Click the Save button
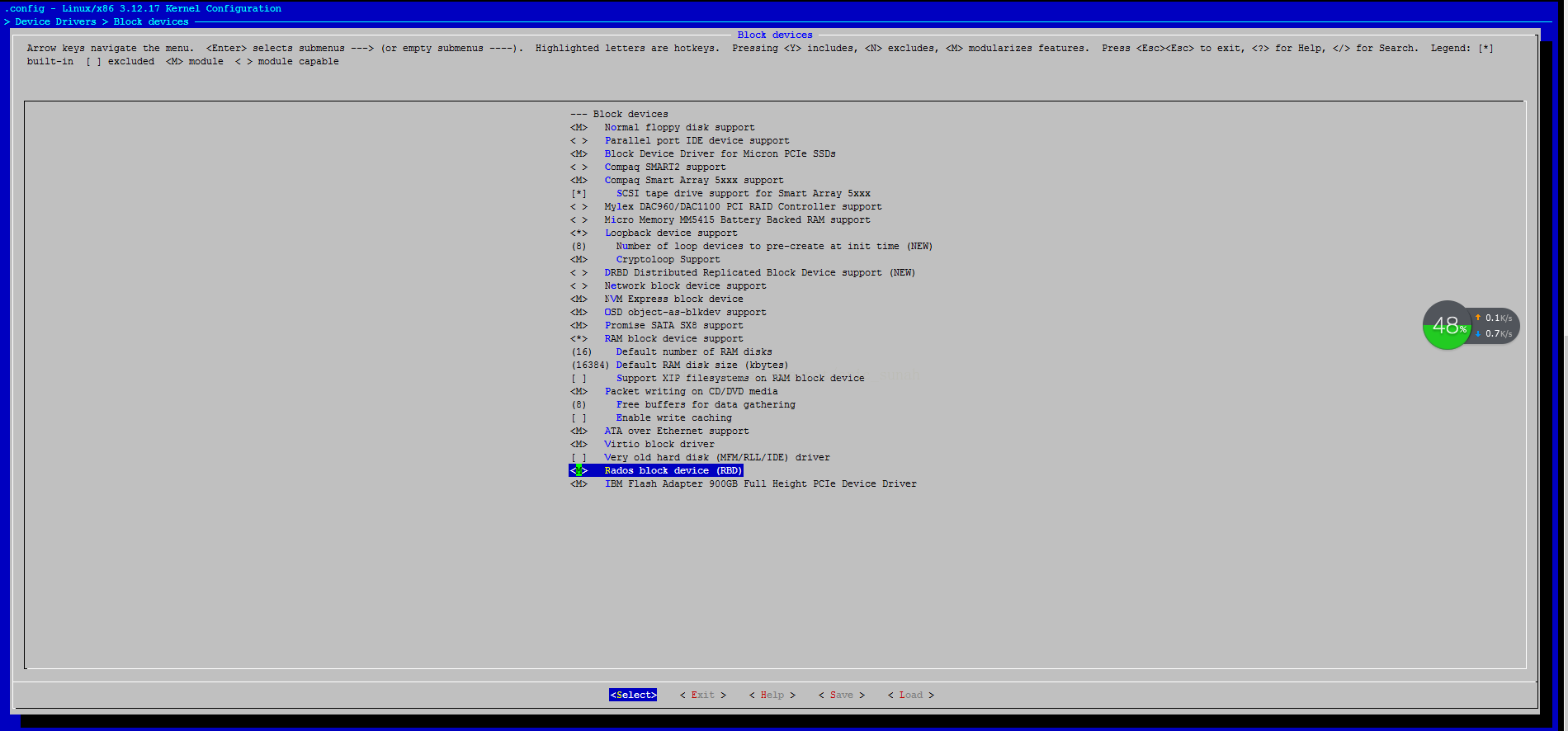The height and width of the screenshot is (731, 1568). point(841,695)
